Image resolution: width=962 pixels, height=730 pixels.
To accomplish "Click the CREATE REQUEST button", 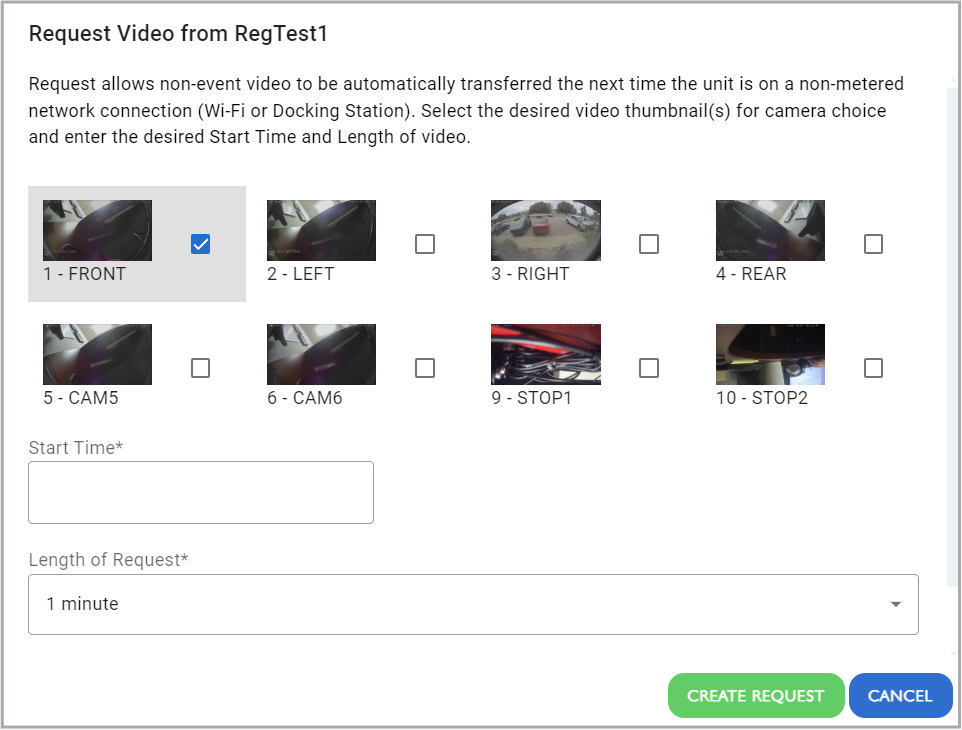I will [756, 696].
